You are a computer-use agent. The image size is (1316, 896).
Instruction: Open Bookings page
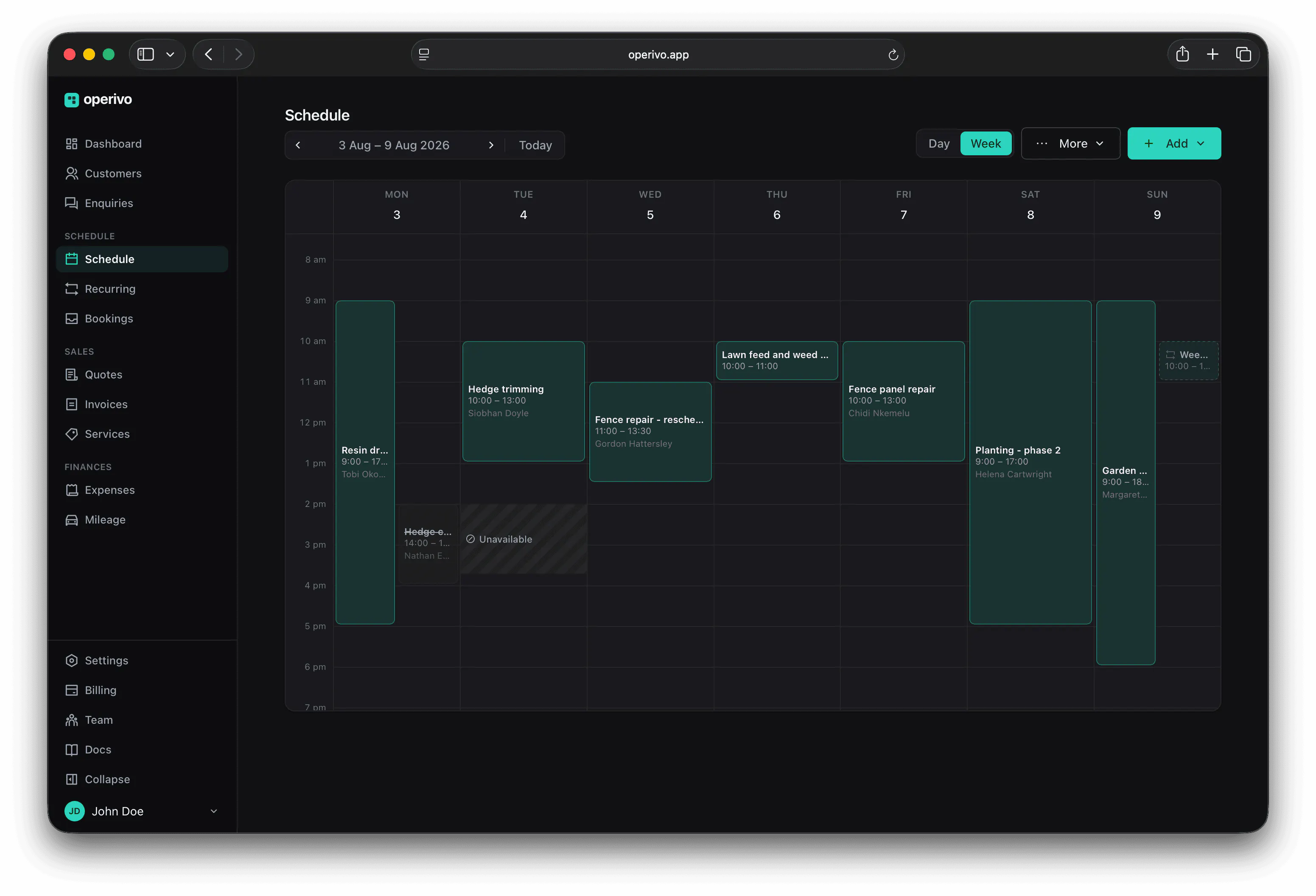click(x=142, y=318)
